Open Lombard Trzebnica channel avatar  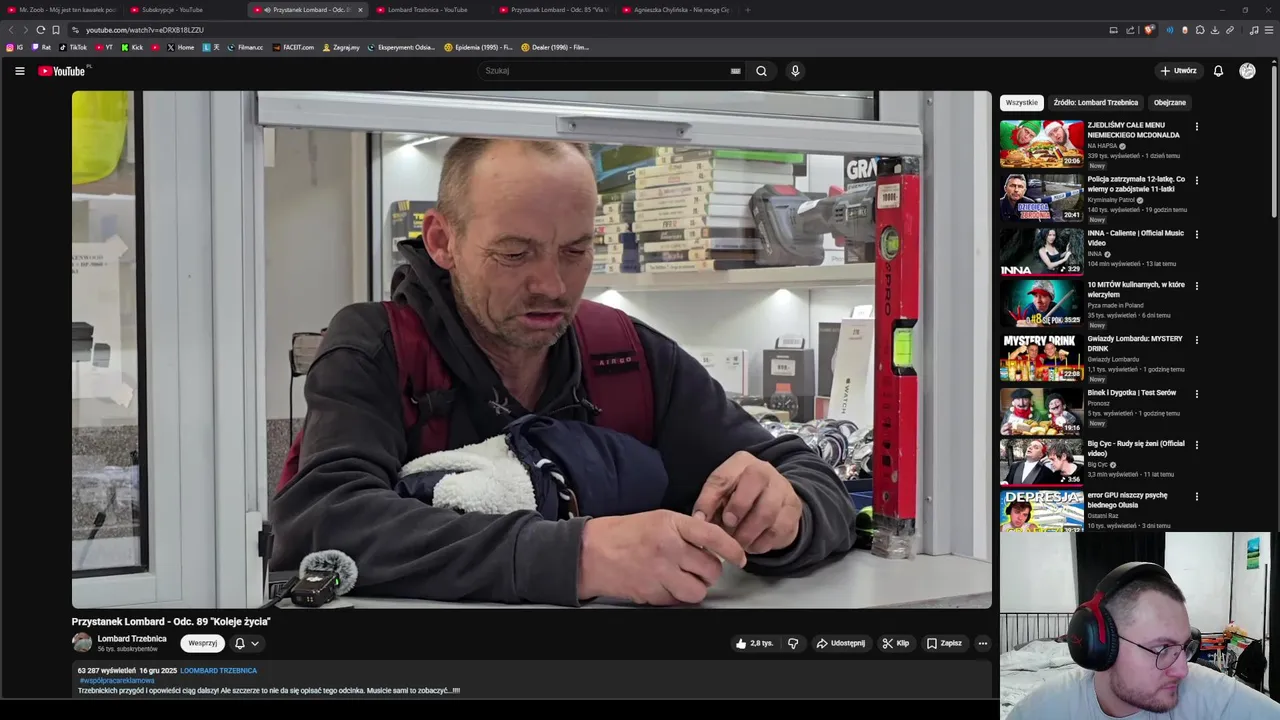point(82,643)
